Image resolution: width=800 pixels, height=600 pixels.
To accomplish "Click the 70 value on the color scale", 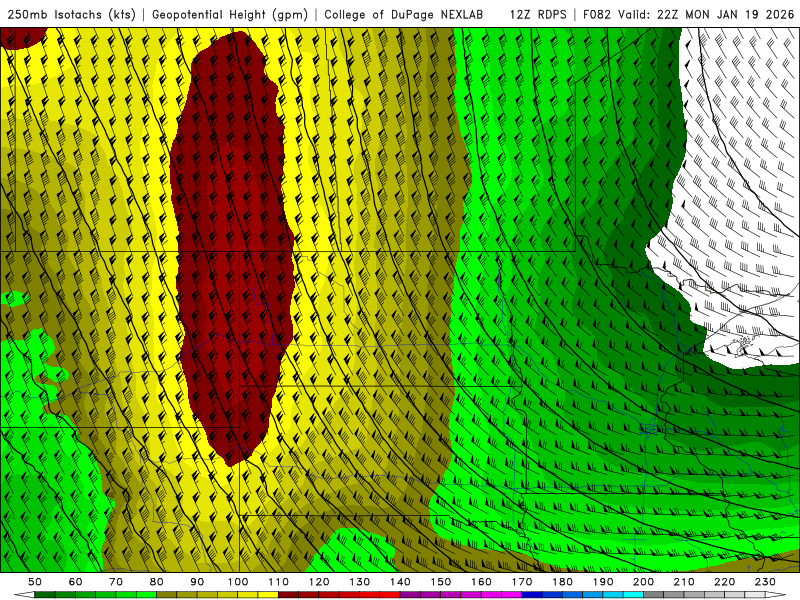I will click(x=116, y=582).
